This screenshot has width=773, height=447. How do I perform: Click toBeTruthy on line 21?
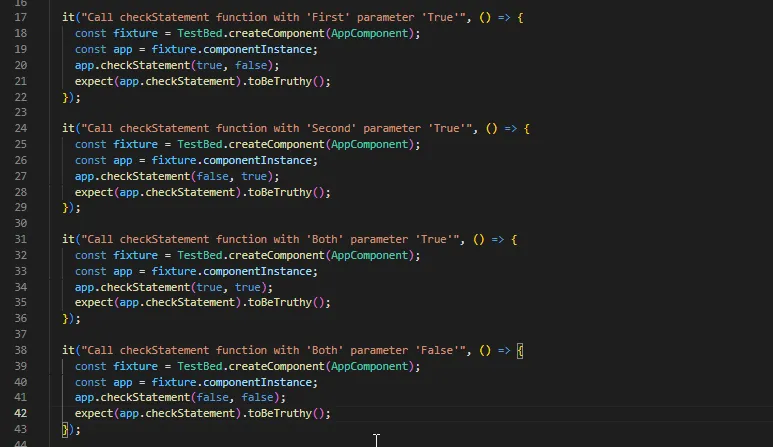tap(280, 81)
